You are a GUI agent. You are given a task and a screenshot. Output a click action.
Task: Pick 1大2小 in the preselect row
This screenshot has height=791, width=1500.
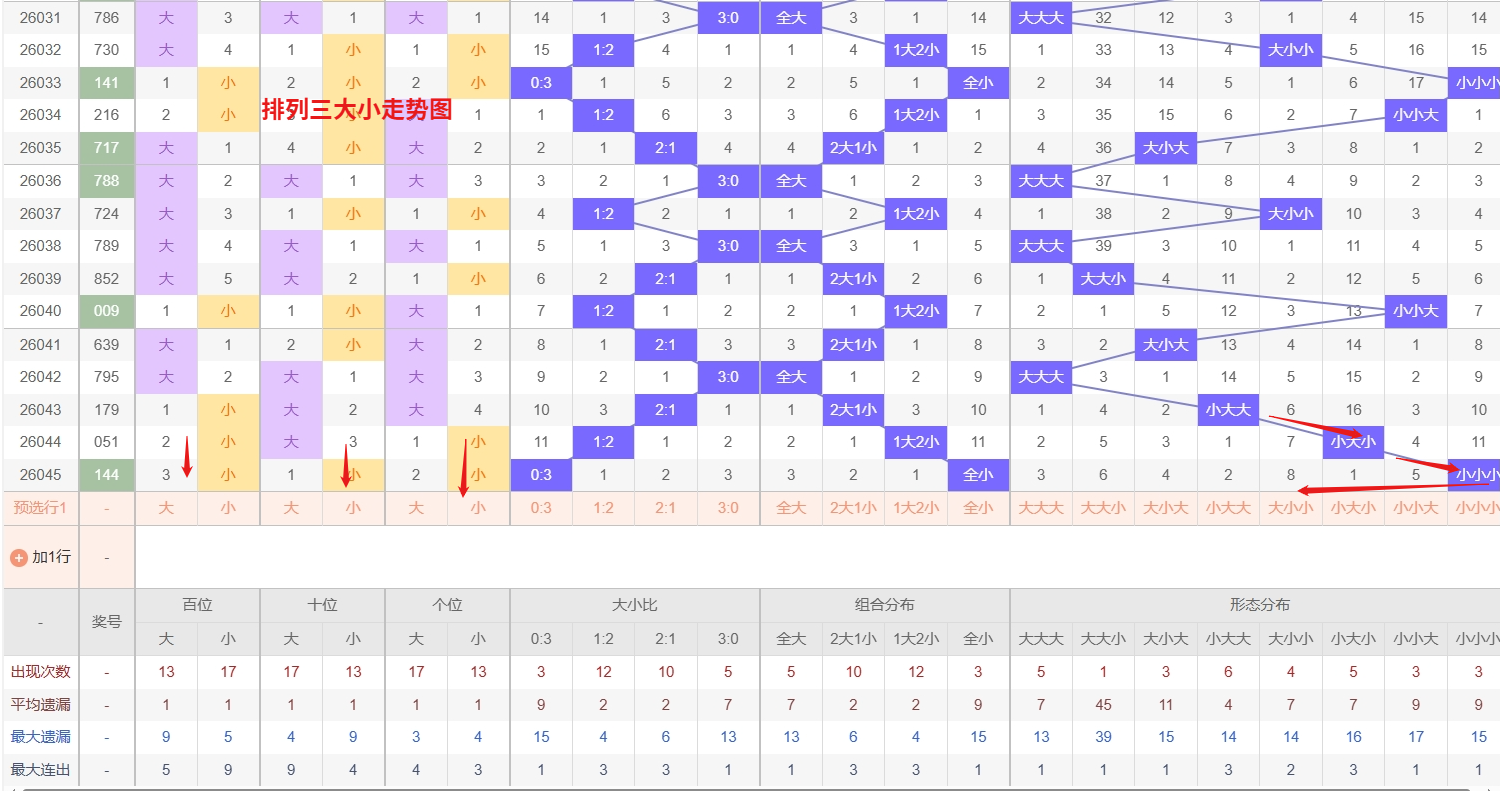916,508
